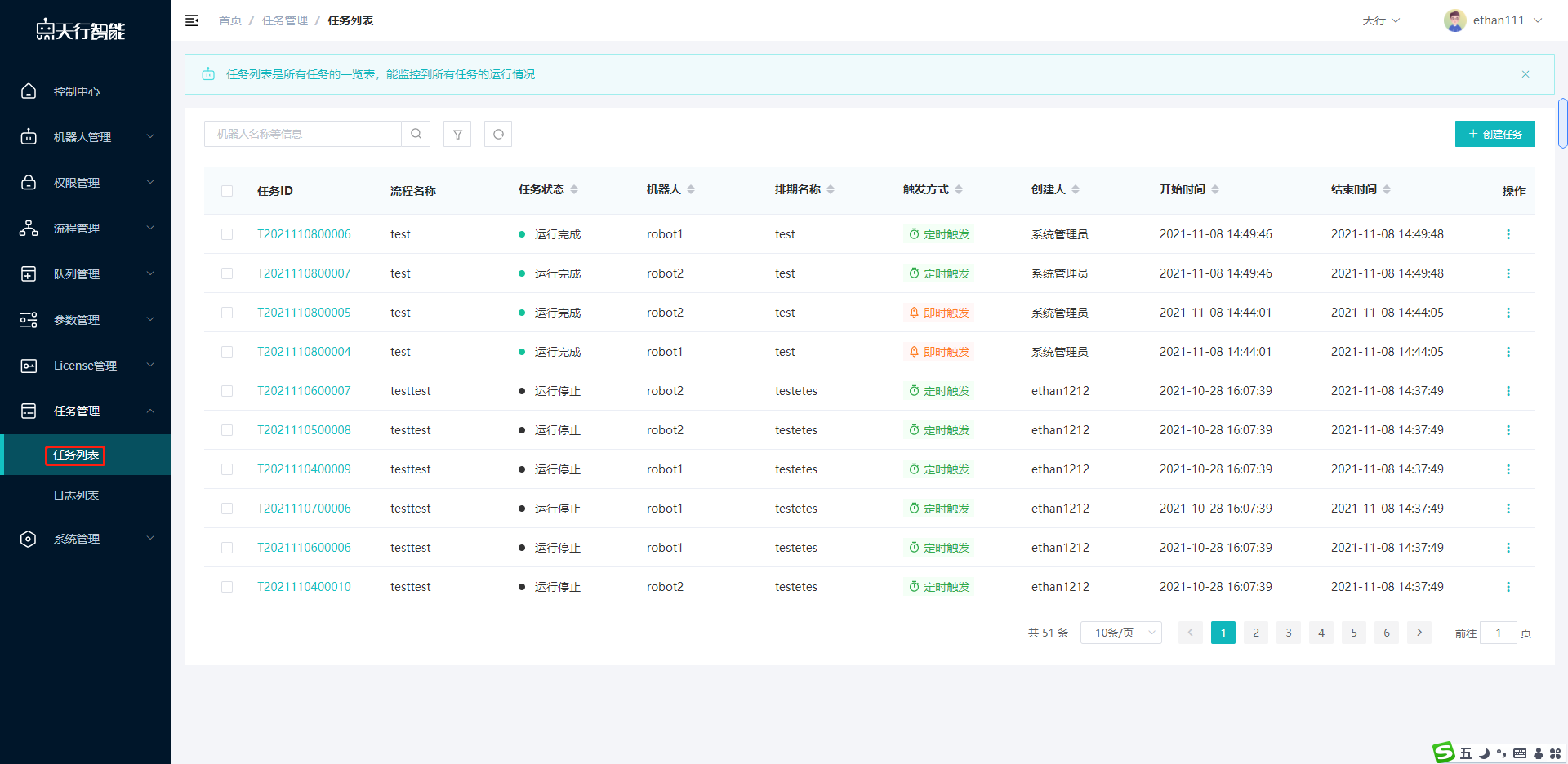Click the page vertical scrollbar thumb
The image size is (1568, 764).
coord(1562,123)
